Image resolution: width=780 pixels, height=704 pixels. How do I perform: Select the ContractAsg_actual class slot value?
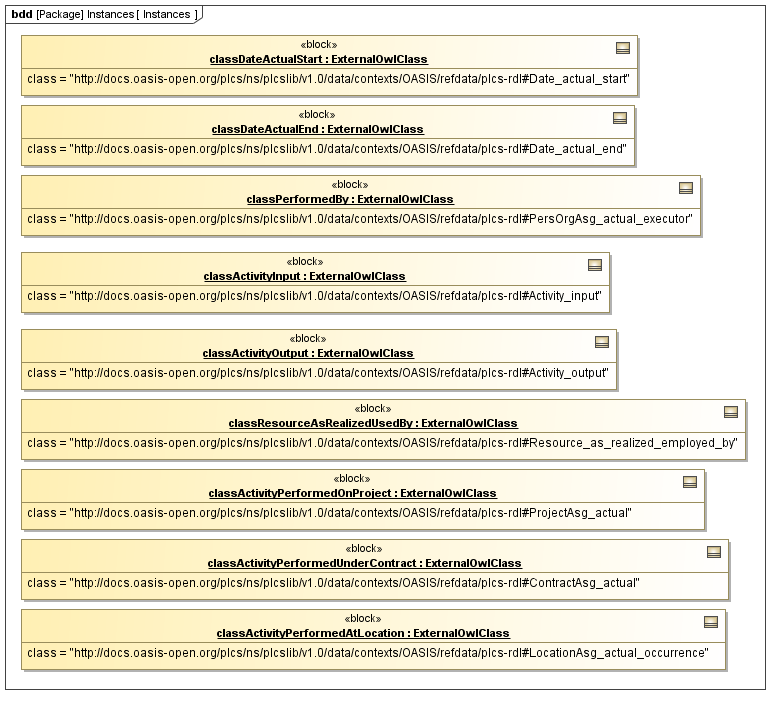click(333, 583)
